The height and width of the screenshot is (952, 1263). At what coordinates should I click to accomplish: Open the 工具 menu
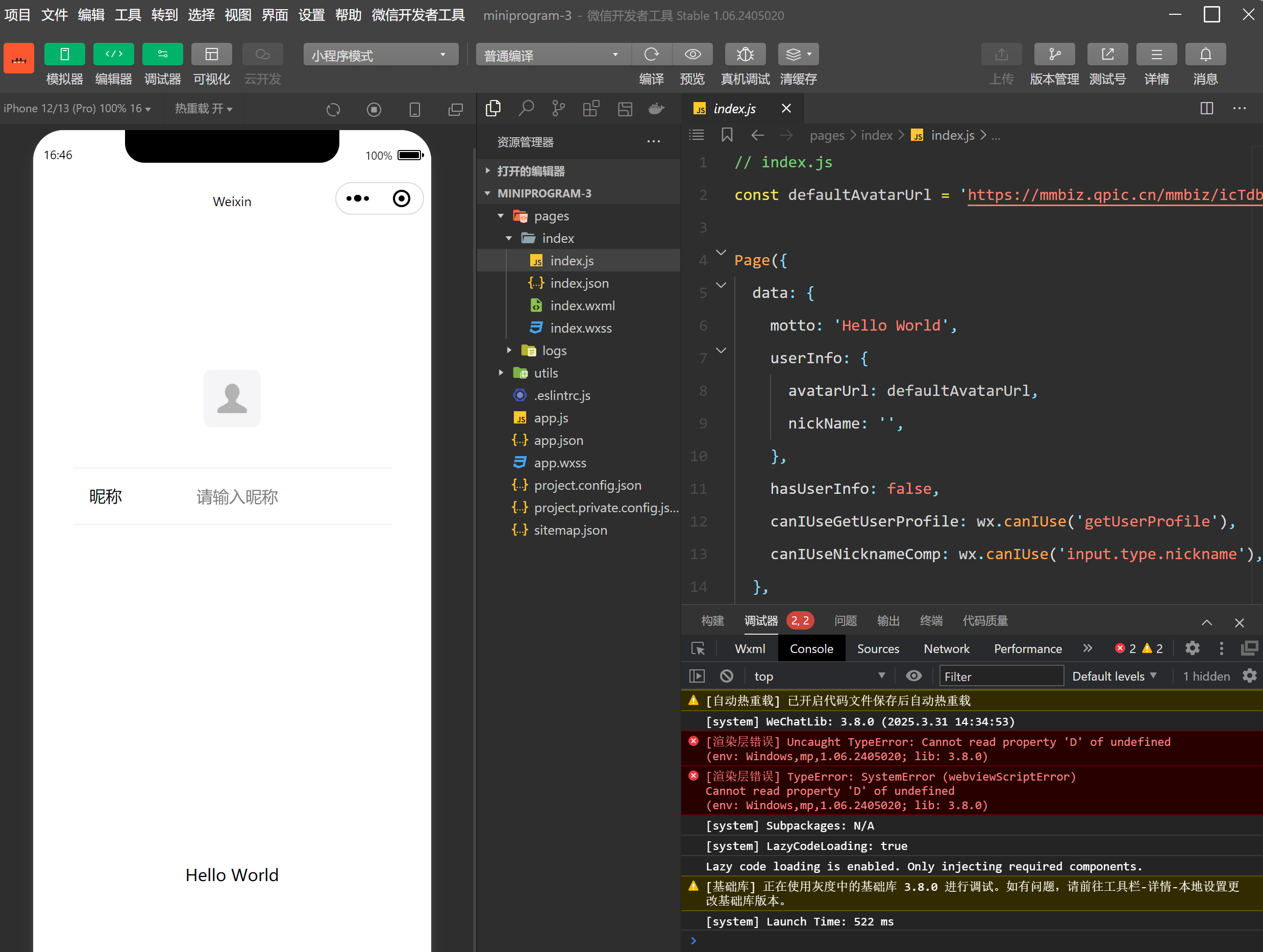click(x=128, y=15)
